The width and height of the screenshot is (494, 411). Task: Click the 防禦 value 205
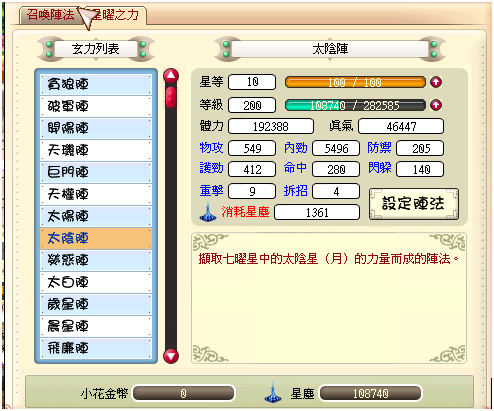pyautogui.click(x=420, y=148)
